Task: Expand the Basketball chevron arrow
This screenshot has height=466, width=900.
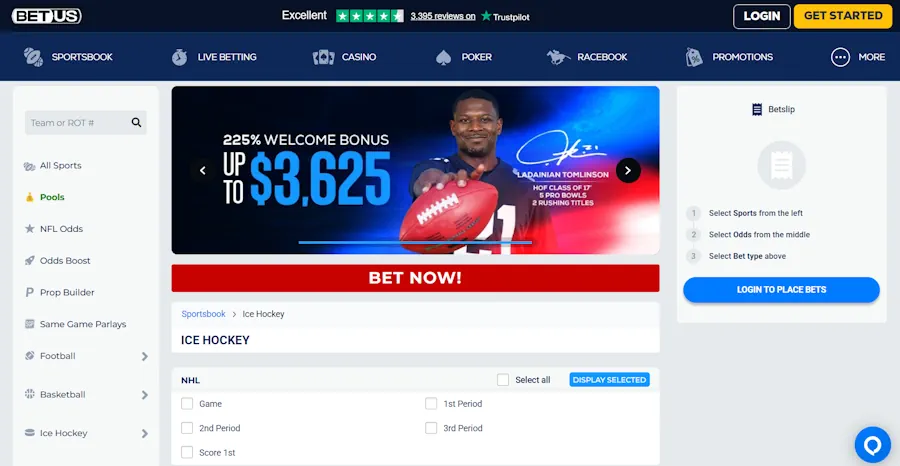Action: pyautogui.click(x=145, y=395)
